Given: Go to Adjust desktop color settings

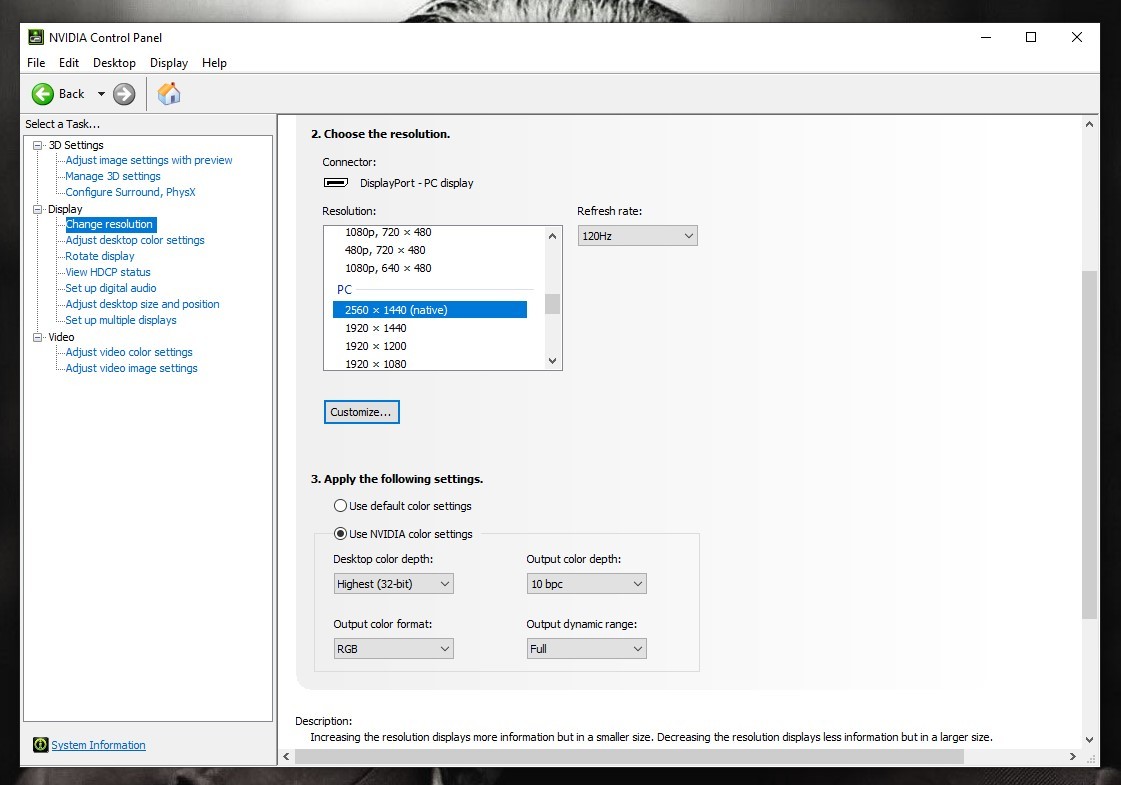Looking at the screenshot, I should pos(135,240).
